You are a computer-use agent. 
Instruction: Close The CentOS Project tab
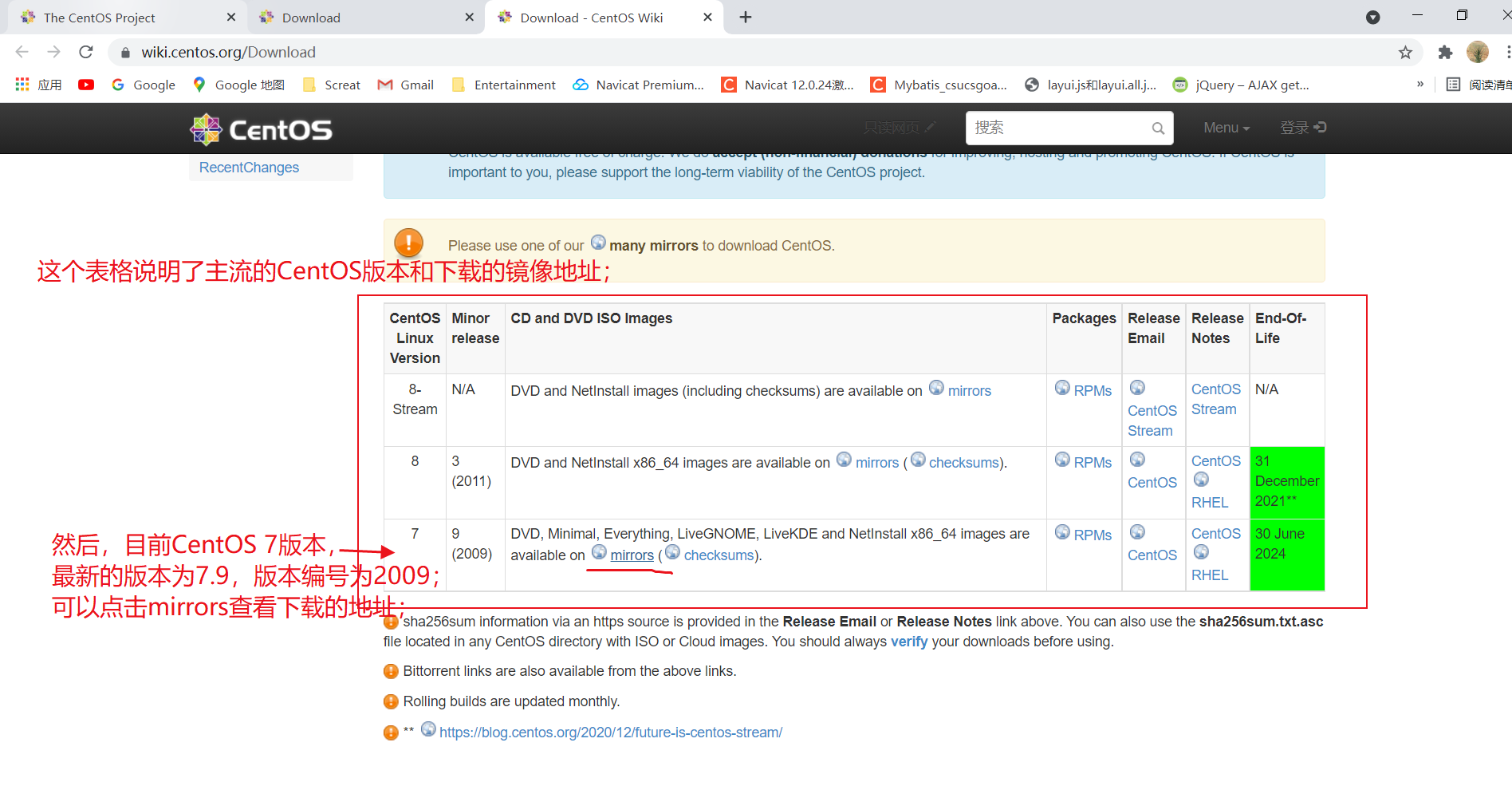coord(231,18)
